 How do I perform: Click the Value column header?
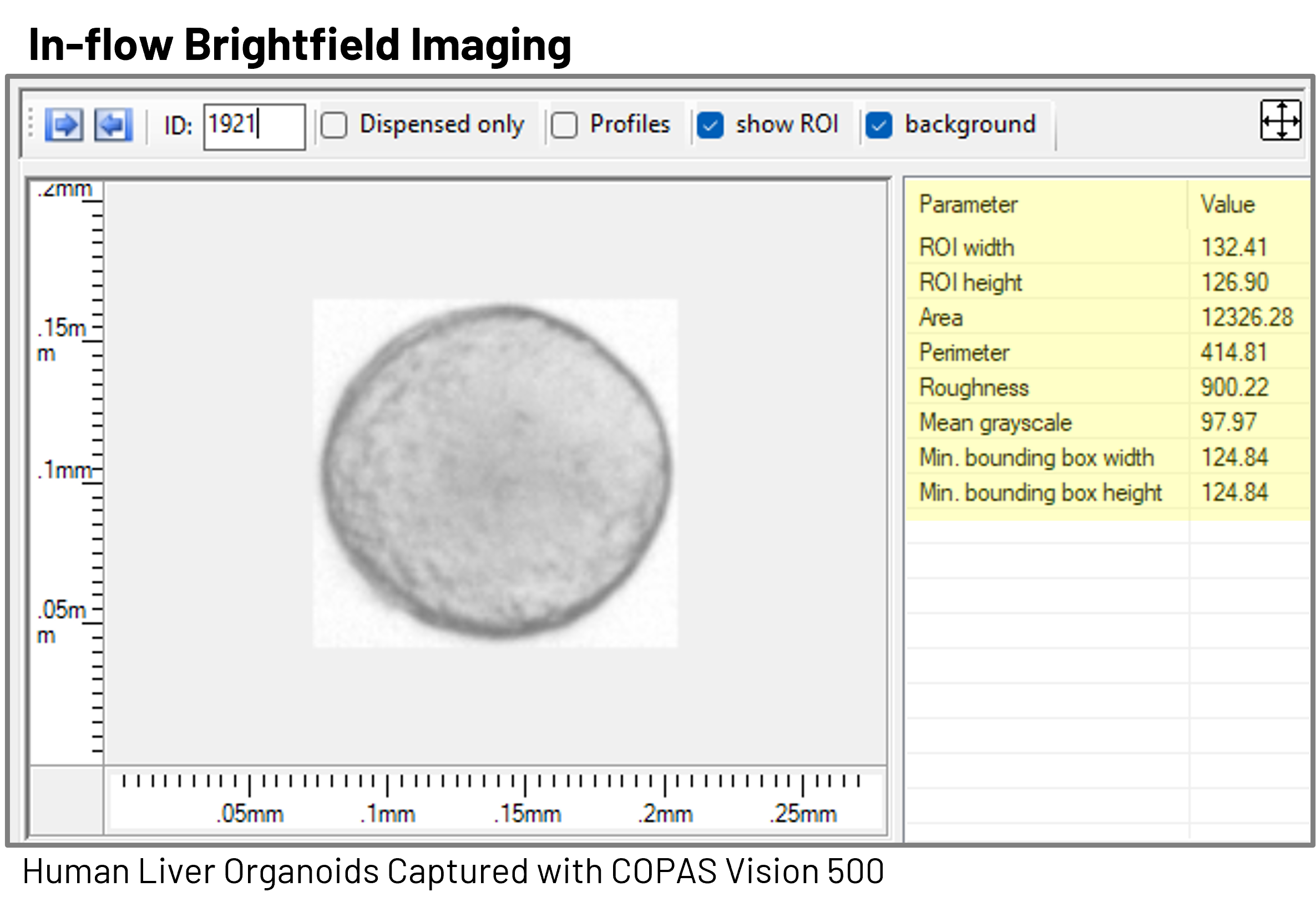coord(1228,205)
